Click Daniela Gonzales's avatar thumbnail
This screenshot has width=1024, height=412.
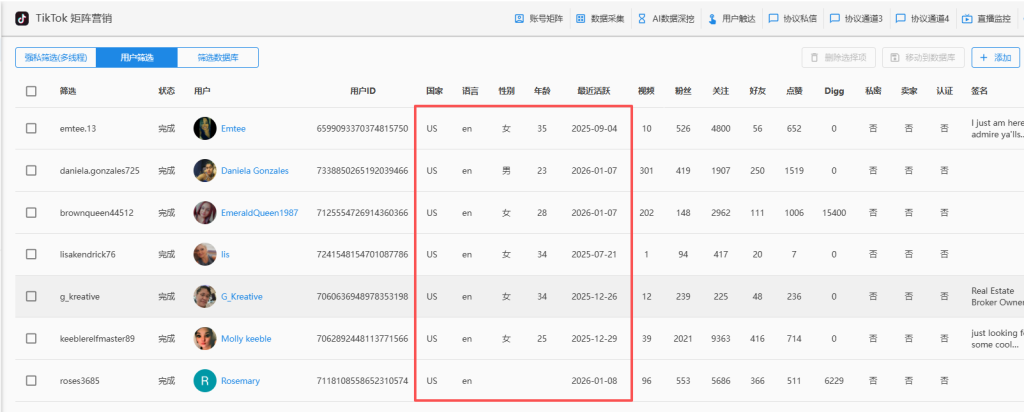tap(205, 170)
